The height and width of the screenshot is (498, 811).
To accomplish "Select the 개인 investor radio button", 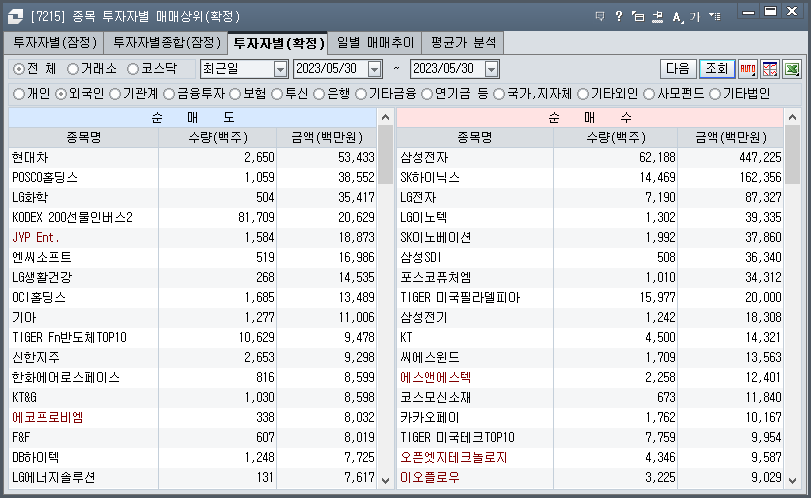I will 19,94.
